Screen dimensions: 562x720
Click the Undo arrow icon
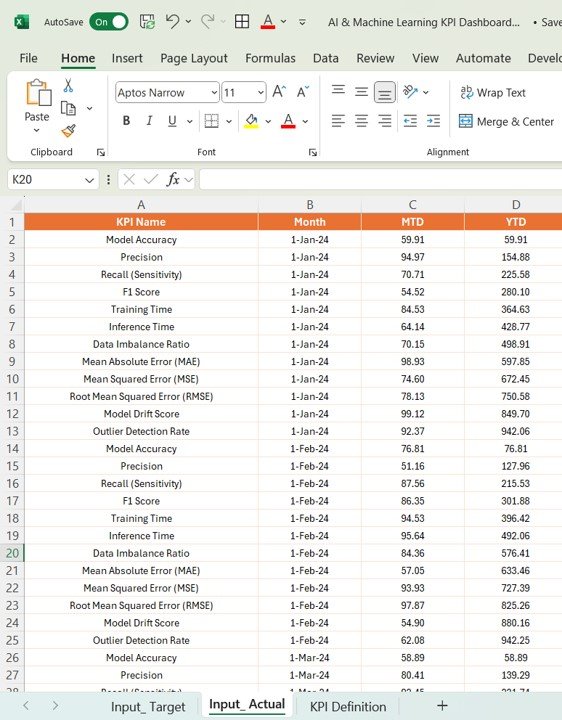173,21
